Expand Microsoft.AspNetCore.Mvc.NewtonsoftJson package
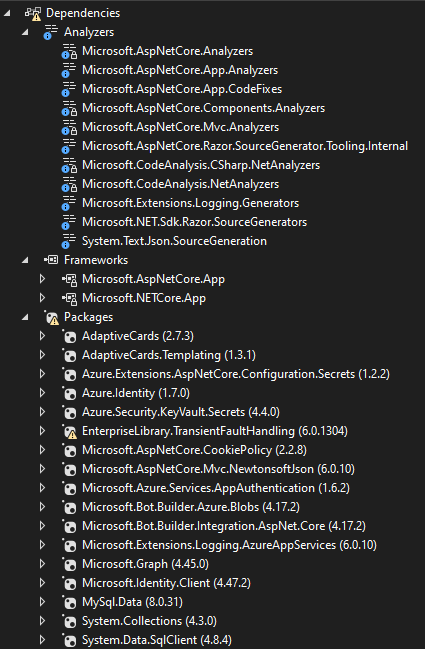Viewport: 425px width, 649px height. (x=42, y=469)
